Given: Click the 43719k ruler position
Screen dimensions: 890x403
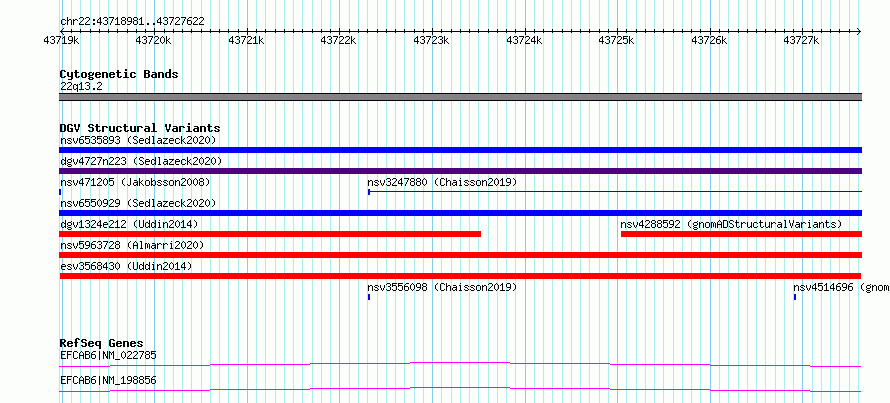Looking at the screenshot, I should coord(61,40).
